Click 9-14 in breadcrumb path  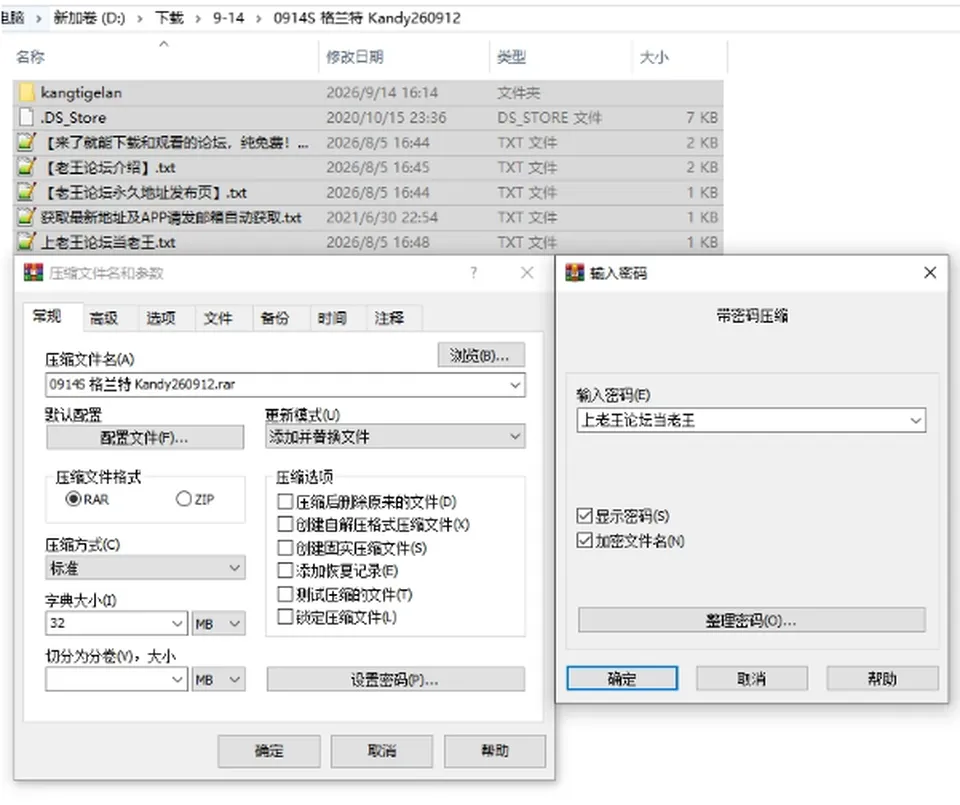point(228,18)
